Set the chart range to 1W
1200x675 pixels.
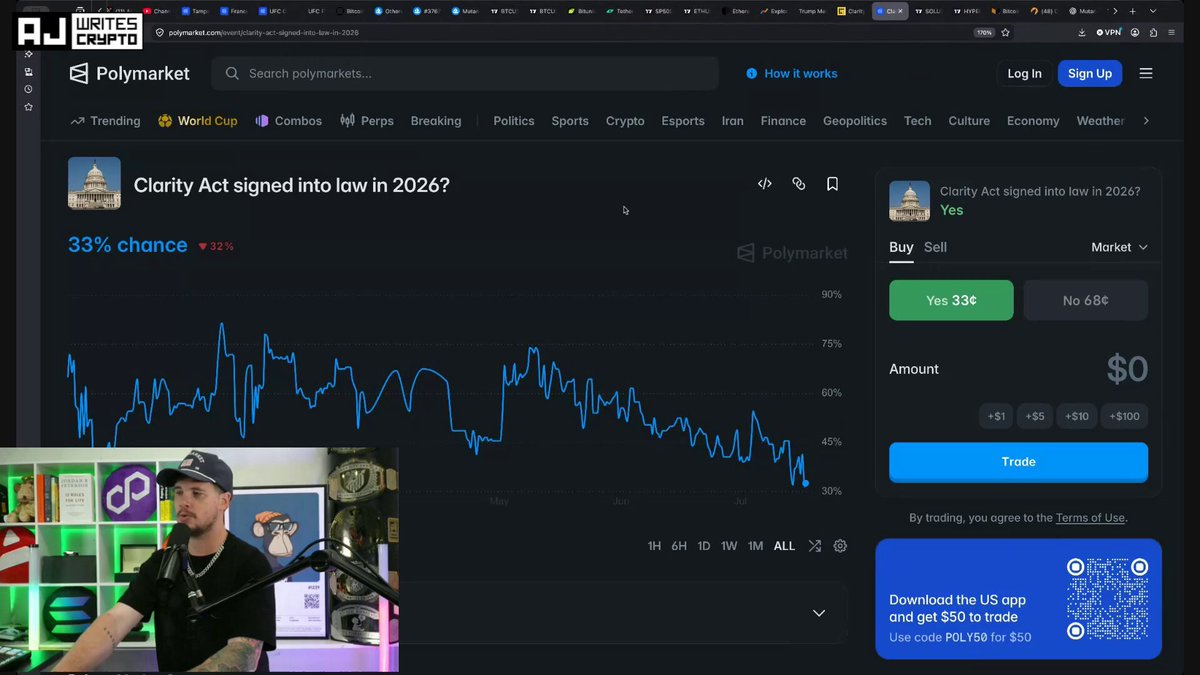pos(729,546)
